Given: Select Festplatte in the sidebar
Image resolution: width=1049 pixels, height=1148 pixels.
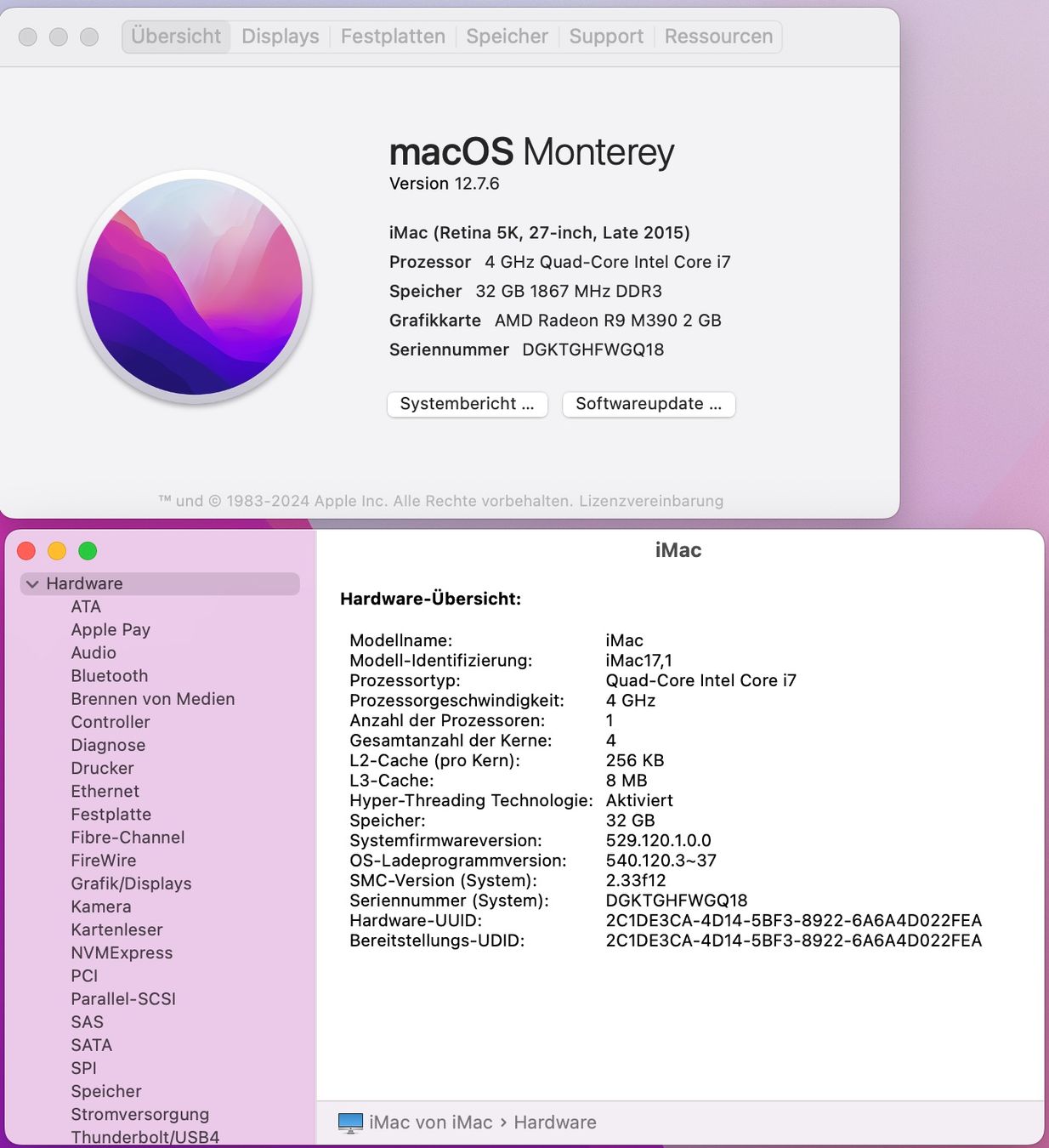Looking at the screenshot, I should tap(111, 814).
